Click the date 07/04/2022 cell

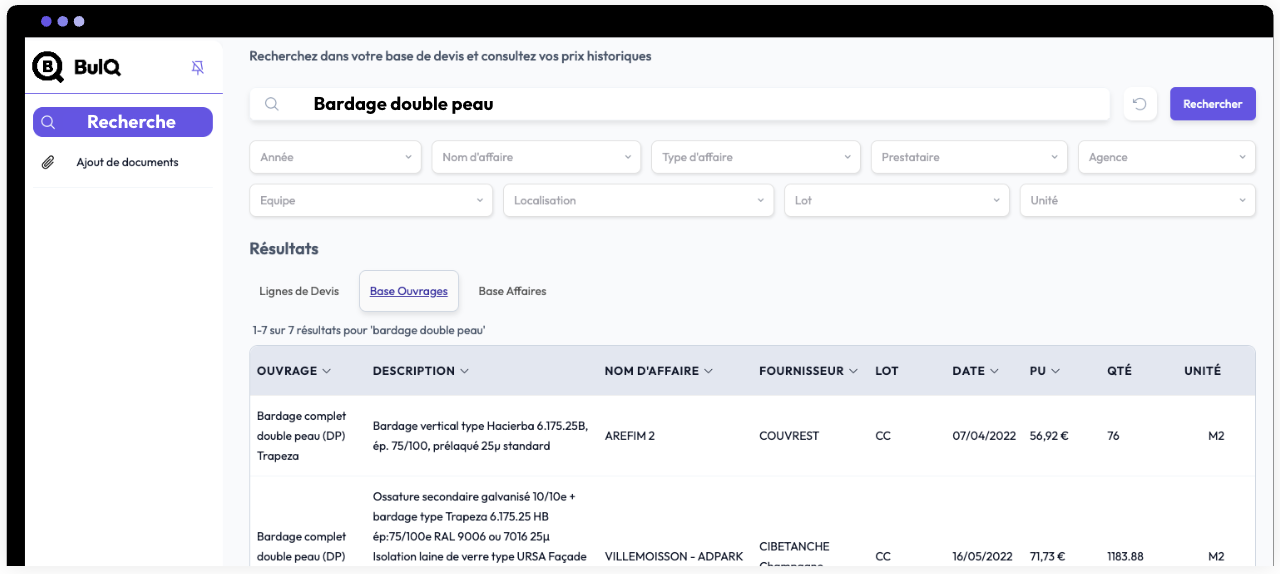point(984,436)
